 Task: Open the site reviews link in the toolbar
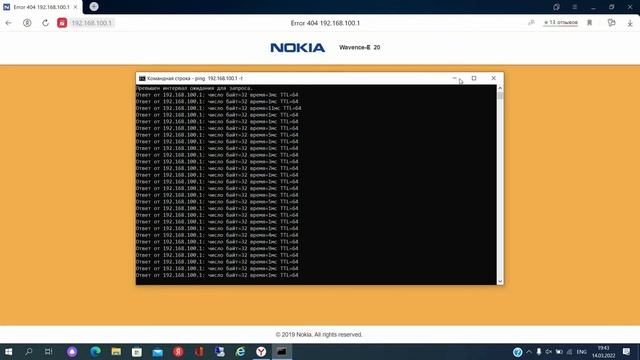coord(561,22)
